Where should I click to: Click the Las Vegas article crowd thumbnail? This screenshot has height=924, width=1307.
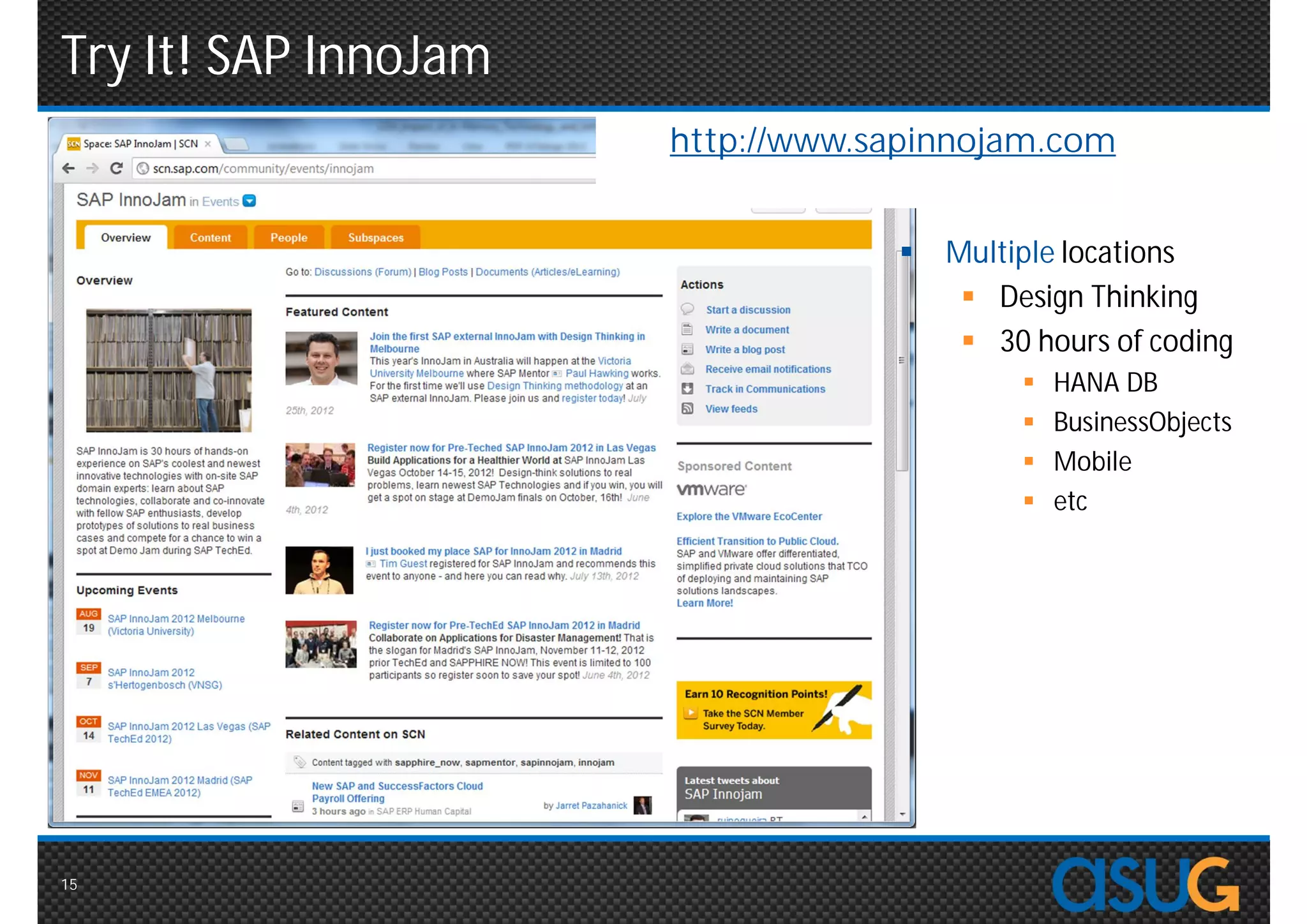point(320,465)
